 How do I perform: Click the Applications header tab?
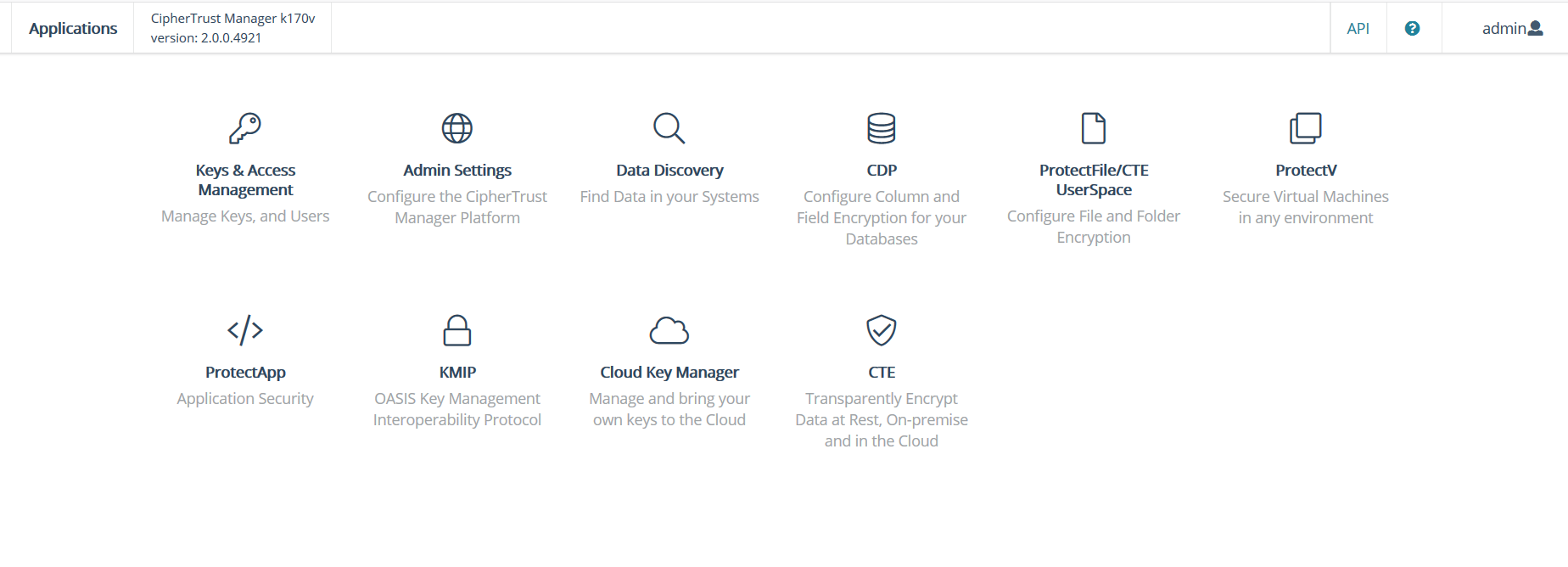pos(73,28)
